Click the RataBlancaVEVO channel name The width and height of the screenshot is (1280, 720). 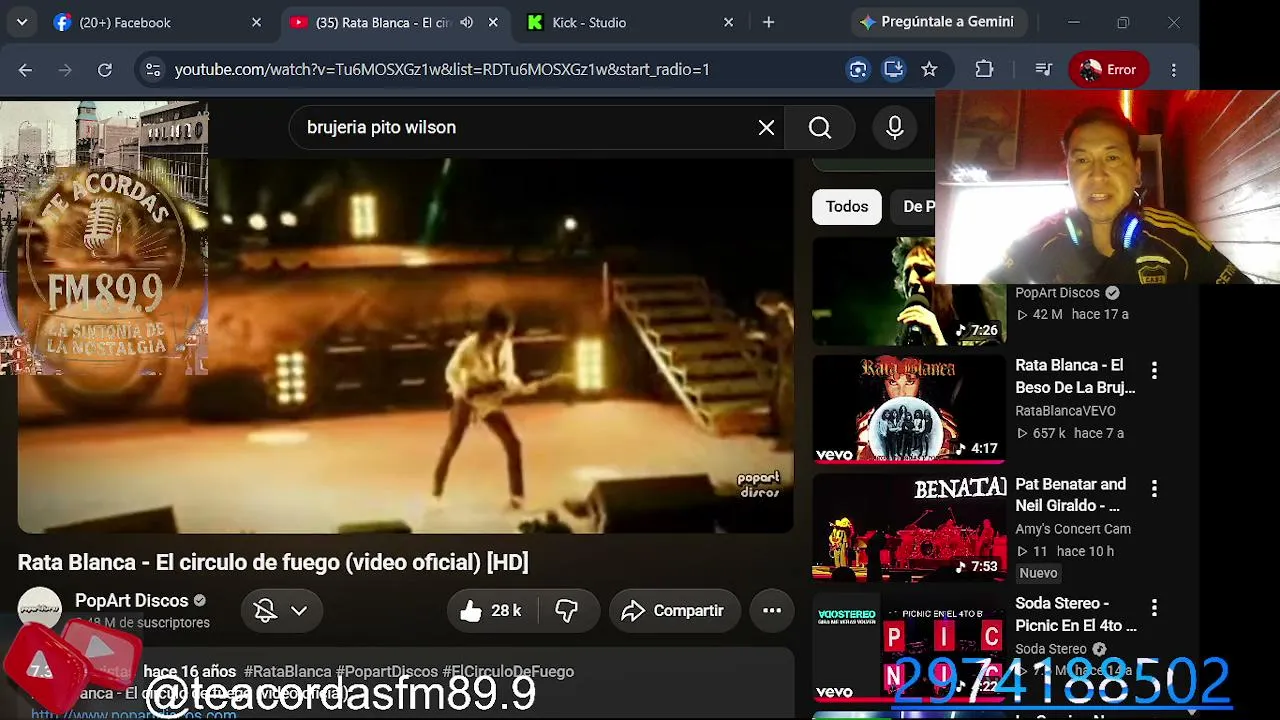1065,411
